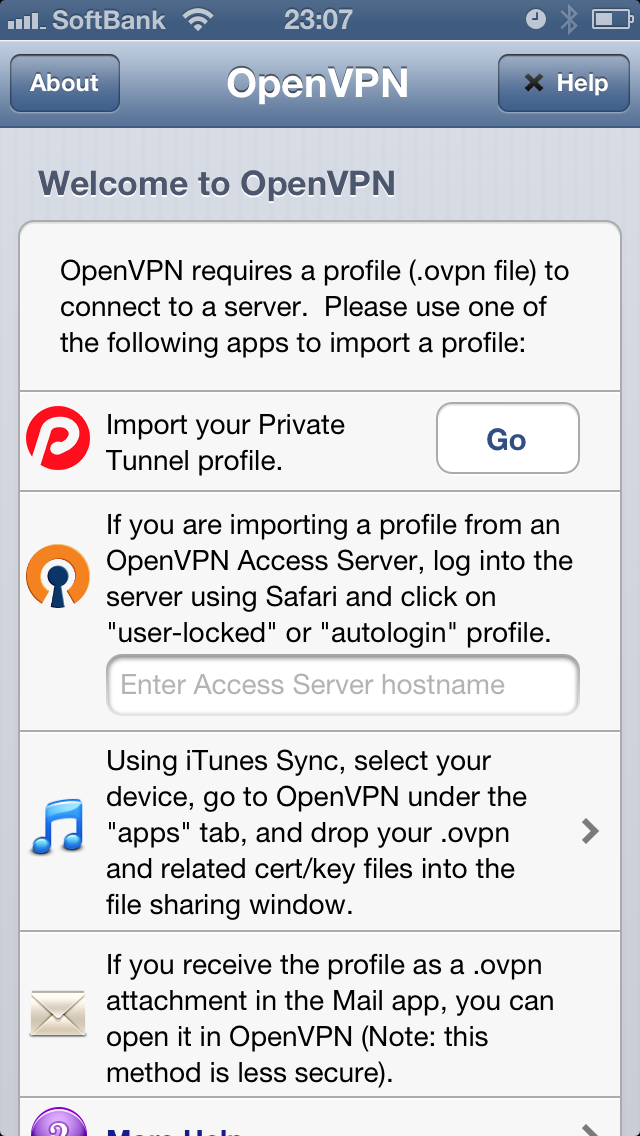Tap the Bluetooth icon in status bar
Image resolution: width=640 pixels, height=1136 pixels.
click(569, 19)
